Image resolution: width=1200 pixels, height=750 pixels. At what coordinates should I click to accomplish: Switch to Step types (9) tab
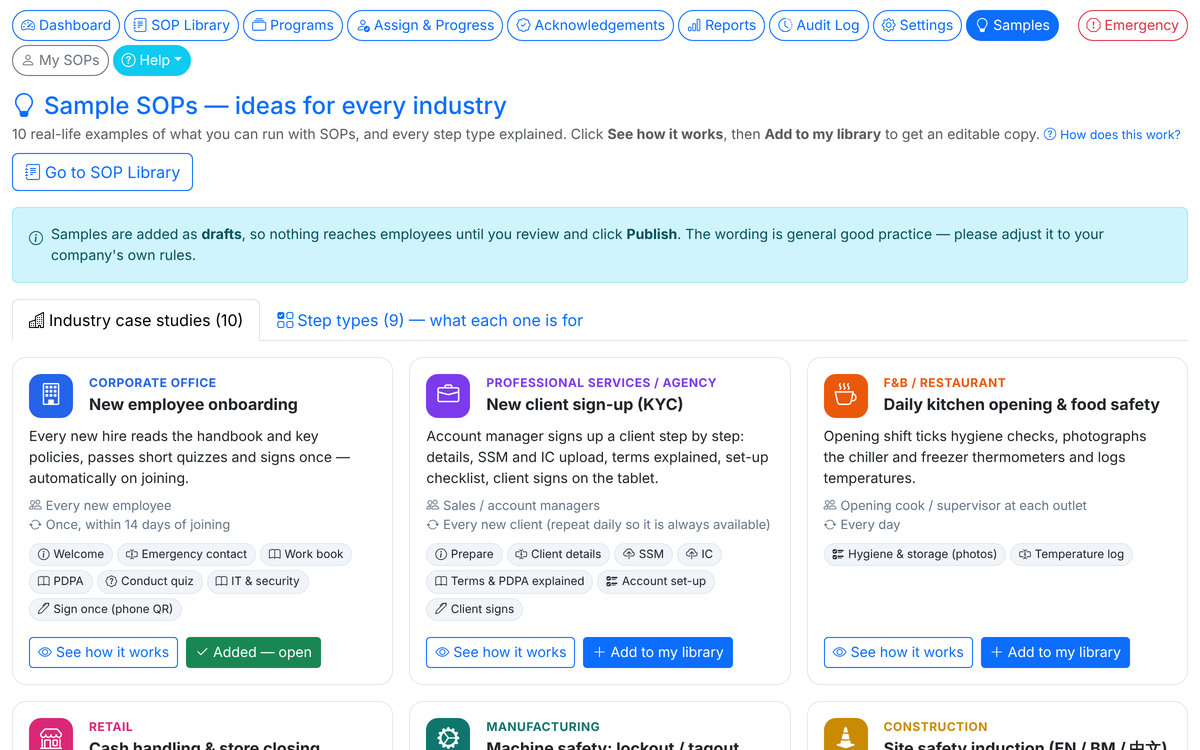430,320
